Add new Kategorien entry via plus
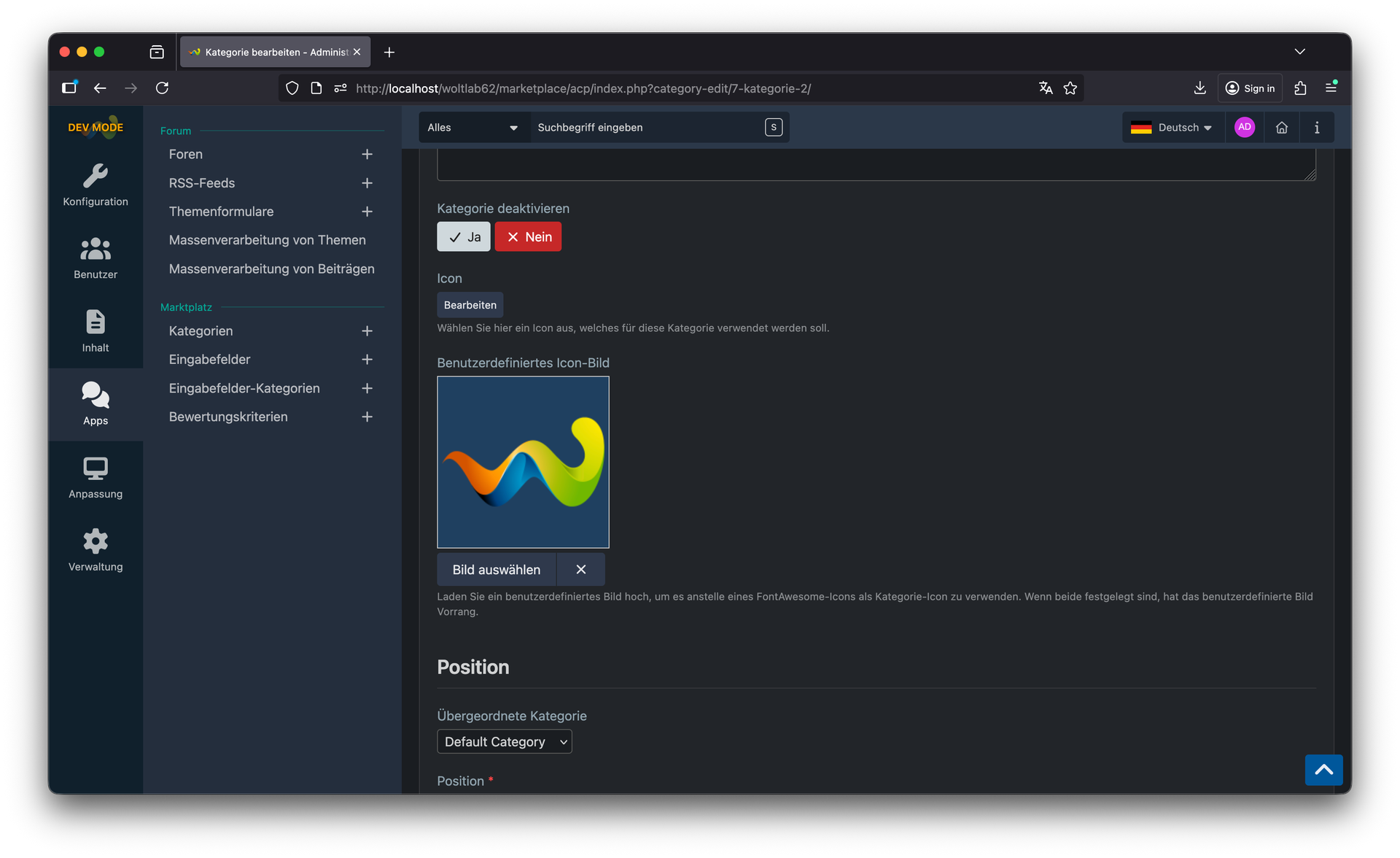Viewport: 1400px width, 858px height. click(x=367, y=331)
